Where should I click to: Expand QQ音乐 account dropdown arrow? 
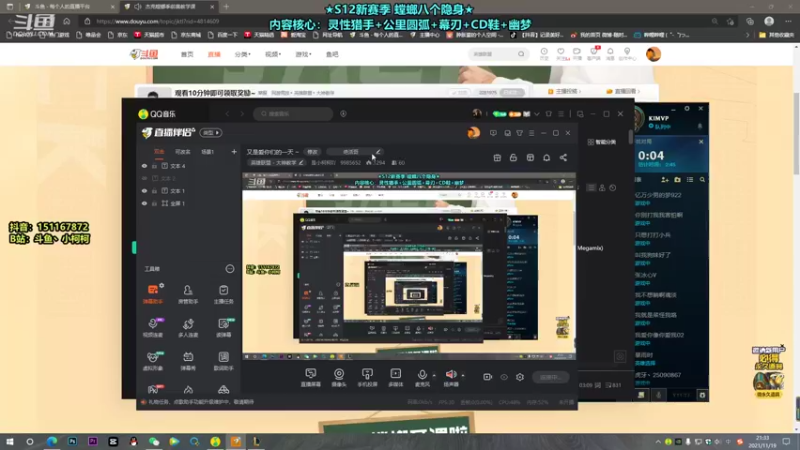(536, 114)
